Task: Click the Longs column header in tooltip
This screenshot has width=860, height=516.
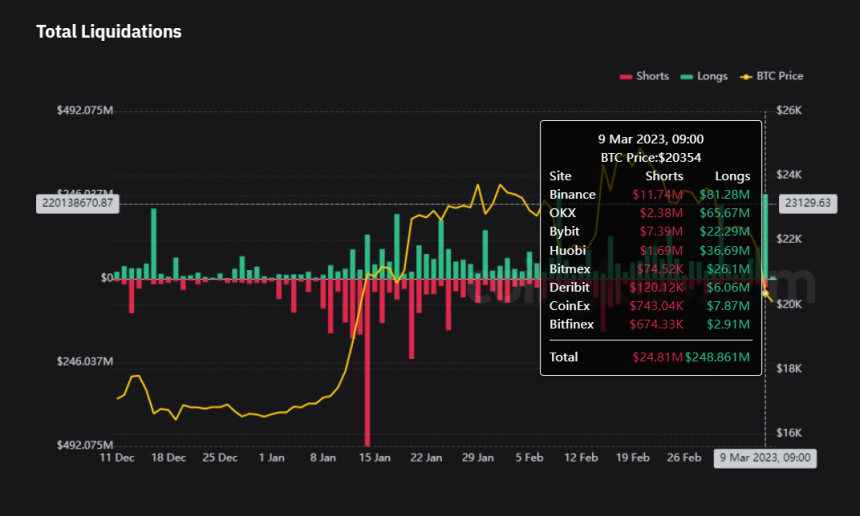Action: click(732, 176)
